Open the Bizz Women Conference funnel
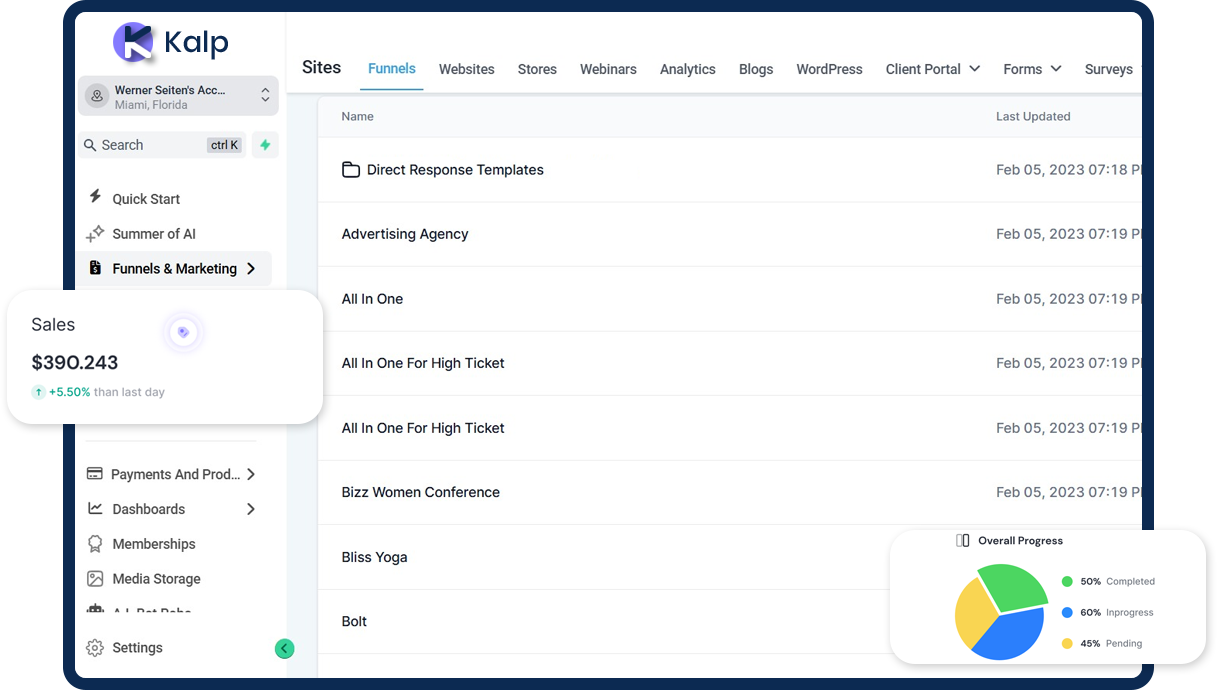The width and height of the screenshot is (1217, 690). tap(421, 492)
